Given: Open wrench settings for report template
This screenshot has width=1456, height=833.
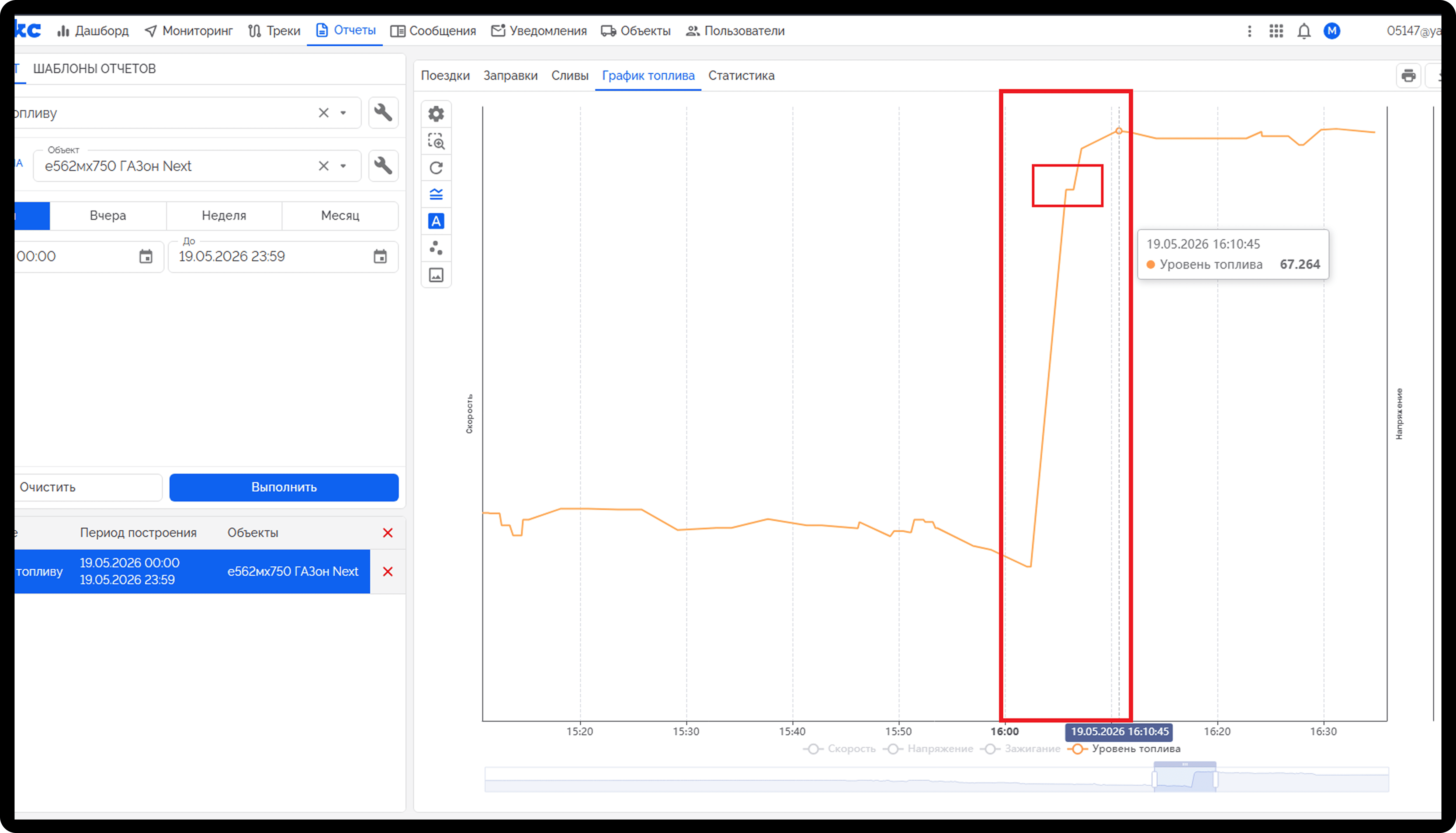Looking at the screenshot, I should click(x=383, y=113).
